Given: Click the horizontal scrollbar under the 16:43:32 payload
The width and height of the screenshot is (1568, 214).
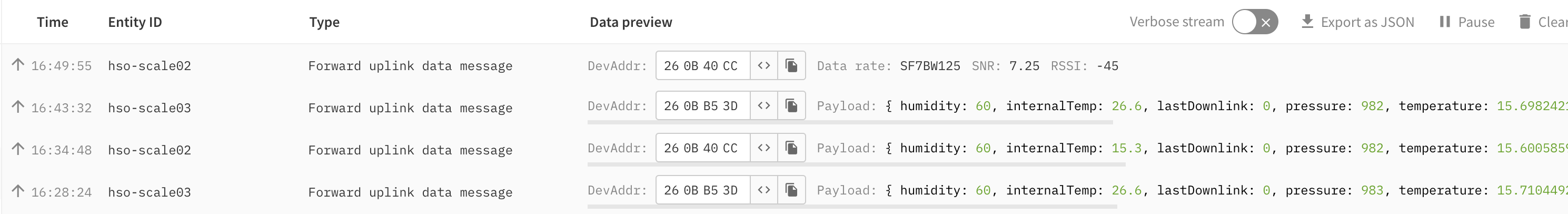Looking at the screenshot, I should (850, 122).
